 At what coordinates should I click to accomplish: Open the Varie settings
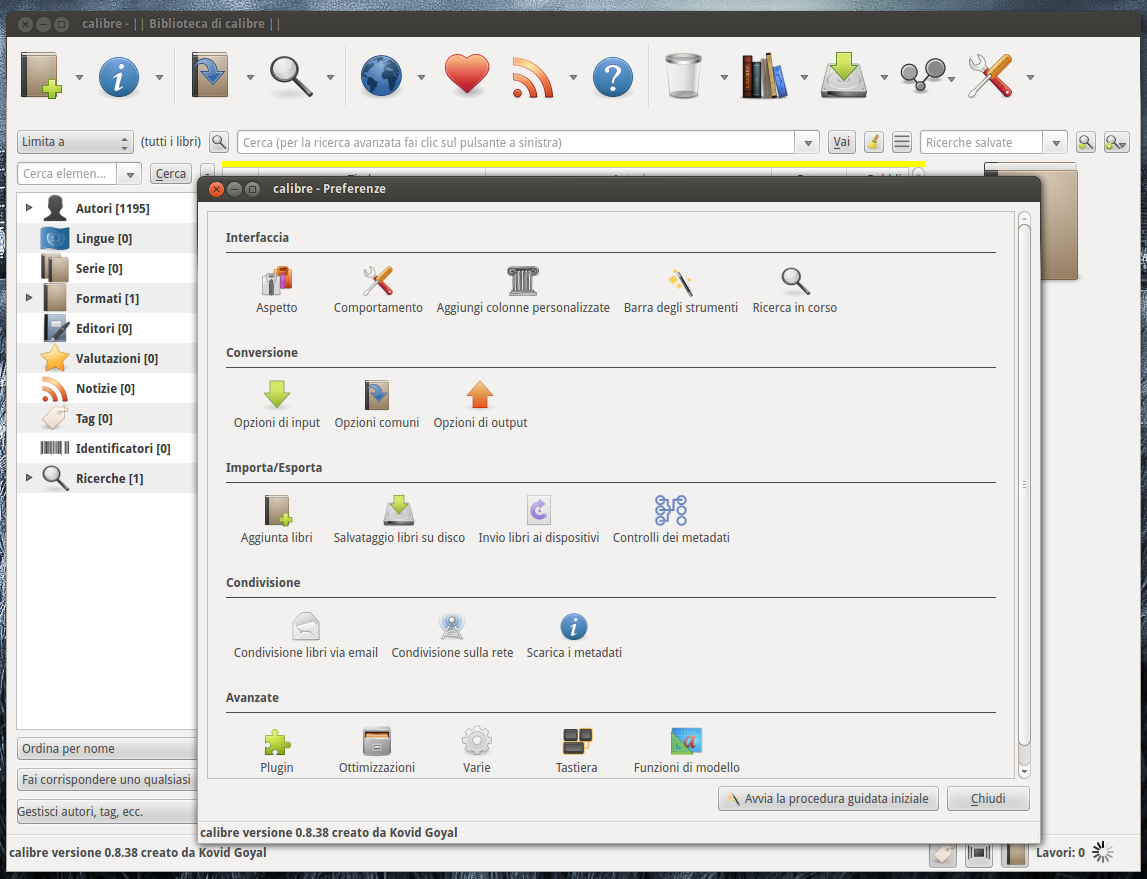[476, 750]
